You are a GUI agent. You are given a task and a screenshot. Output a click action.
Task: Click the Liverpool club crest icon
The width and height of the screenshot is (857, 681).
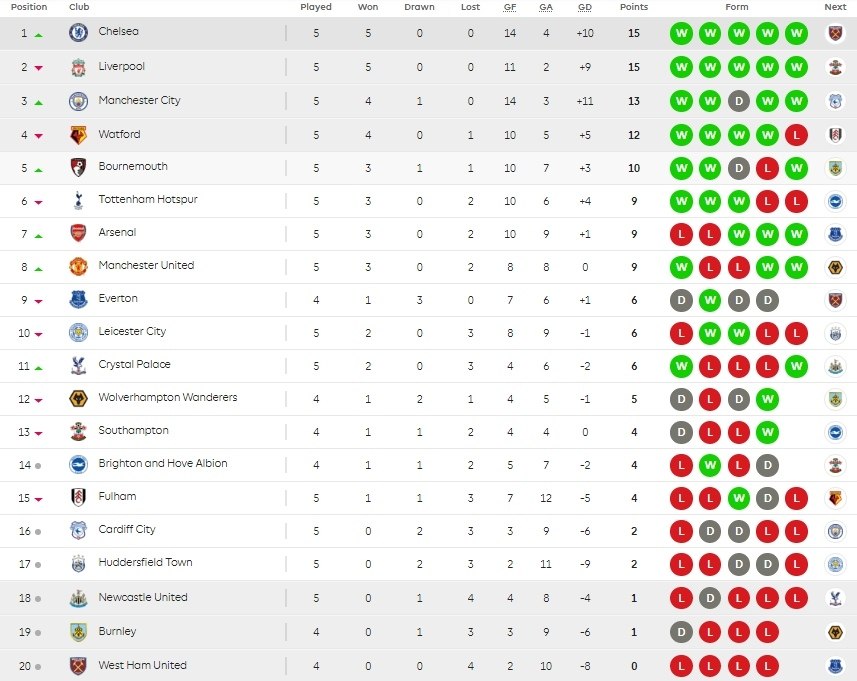78,67
